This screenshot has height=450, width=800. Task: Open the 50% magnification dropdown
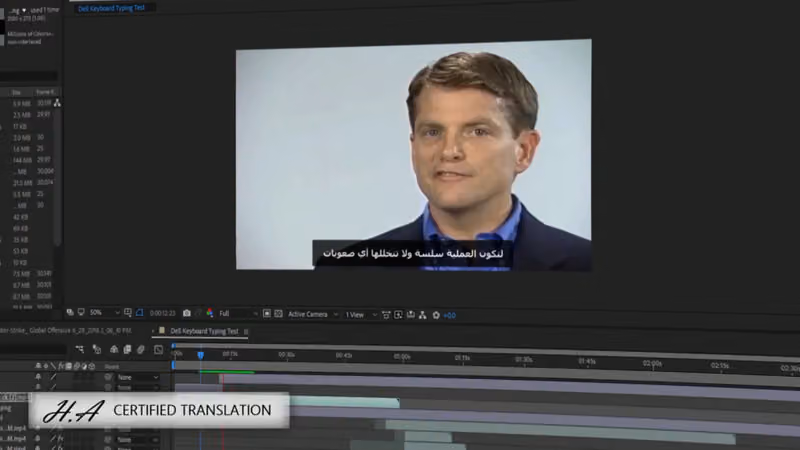[x=104, y=312]
